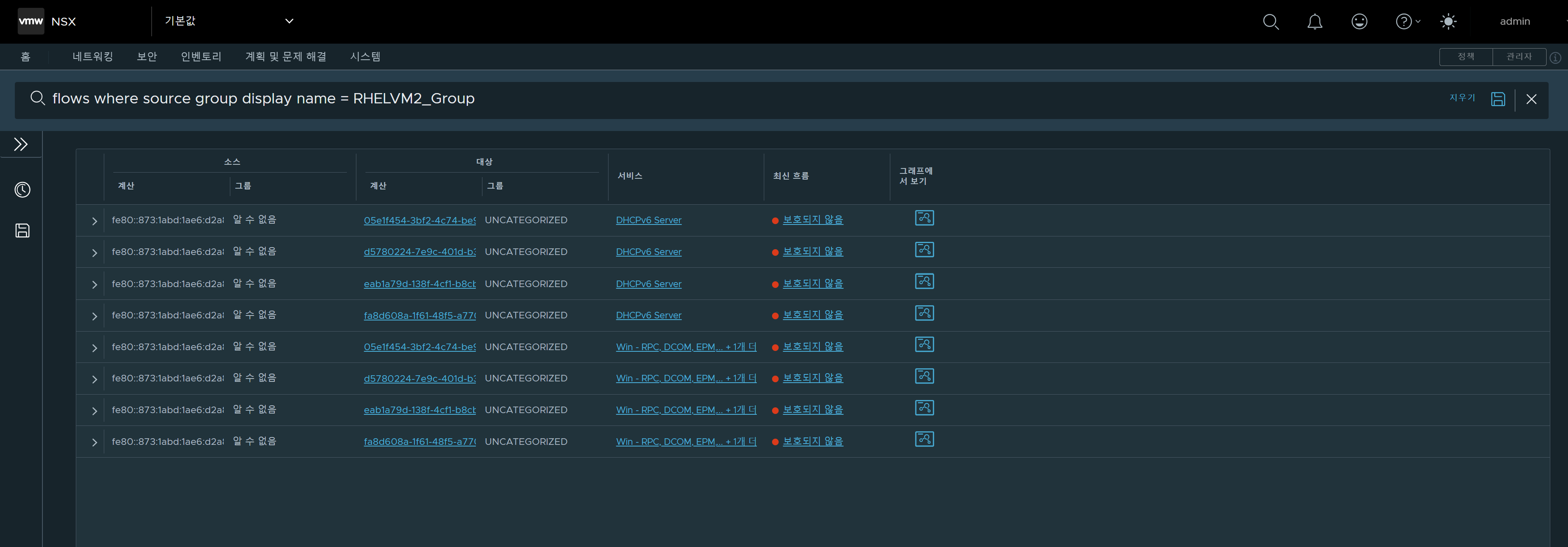
Task: View graph icon for DHCPv6 05e1f454 row
Action: 924,218
